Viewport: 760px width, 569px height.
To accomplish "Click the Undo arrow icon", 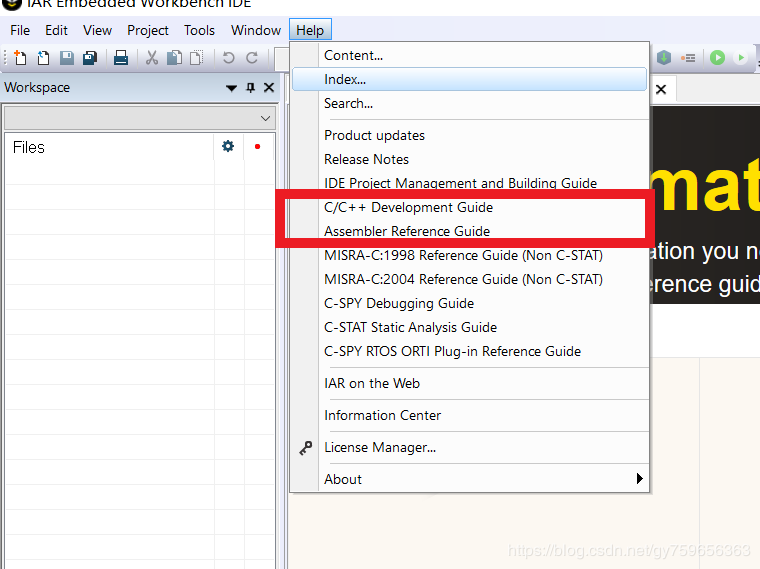I will (229, 58).
